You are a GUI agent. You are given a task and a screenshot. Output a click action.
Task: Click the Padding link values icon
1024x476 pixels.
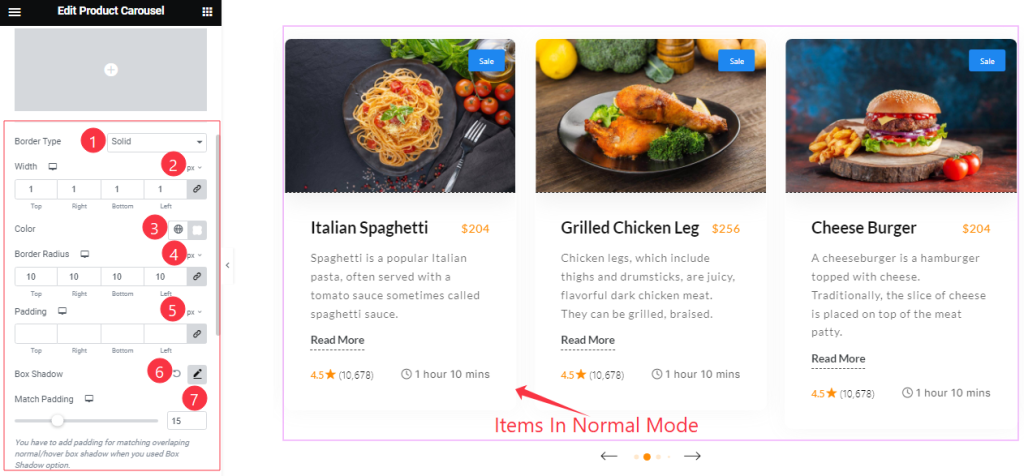click(x=197, y=334)
